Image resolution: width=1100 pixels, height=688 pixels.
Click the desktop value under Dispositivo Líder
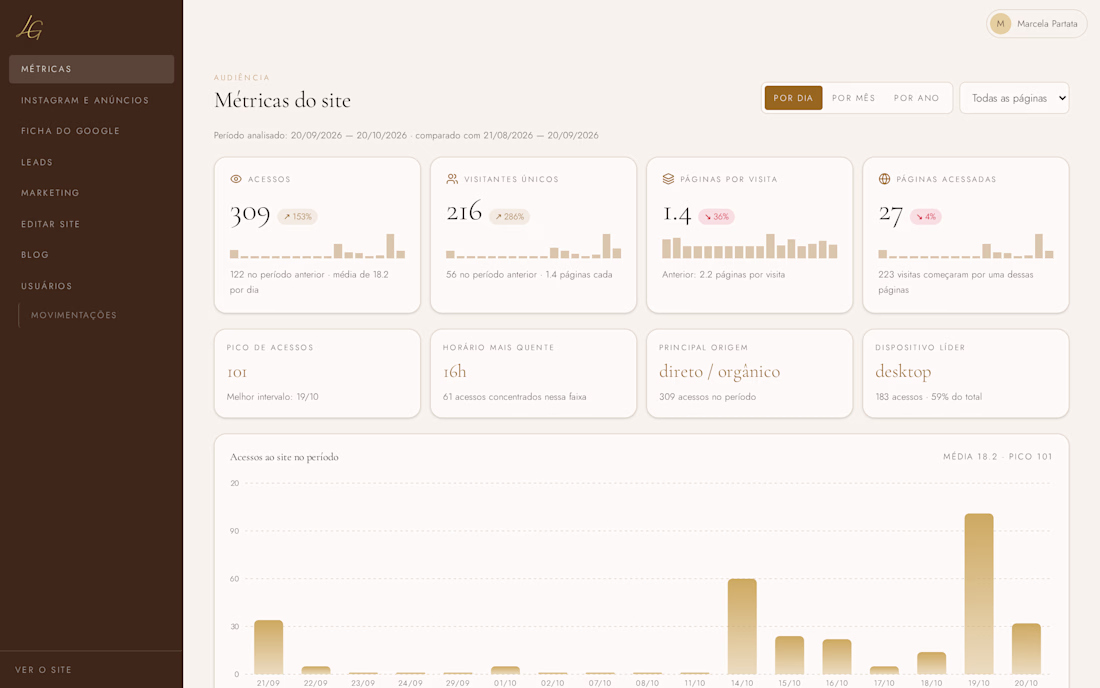tap(903, 372)
